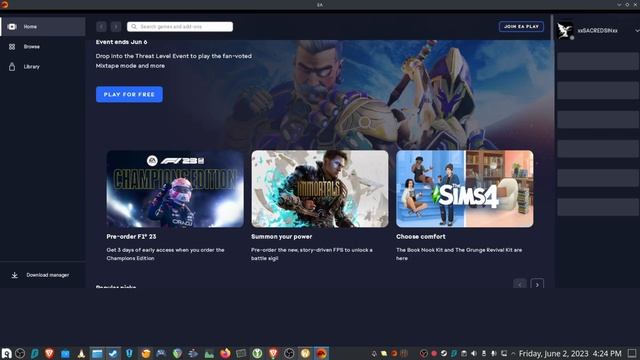Open the network tray icon
This screenshot has height=360, width=640.
pos(504,353)
